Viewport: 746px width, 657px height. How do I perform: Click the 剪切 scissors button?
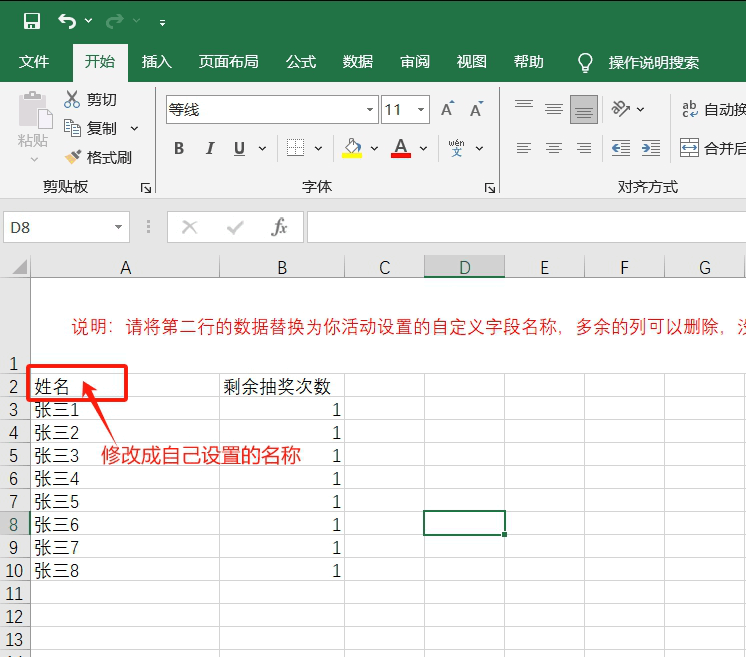pyautogui.click(x=90, y=99)
